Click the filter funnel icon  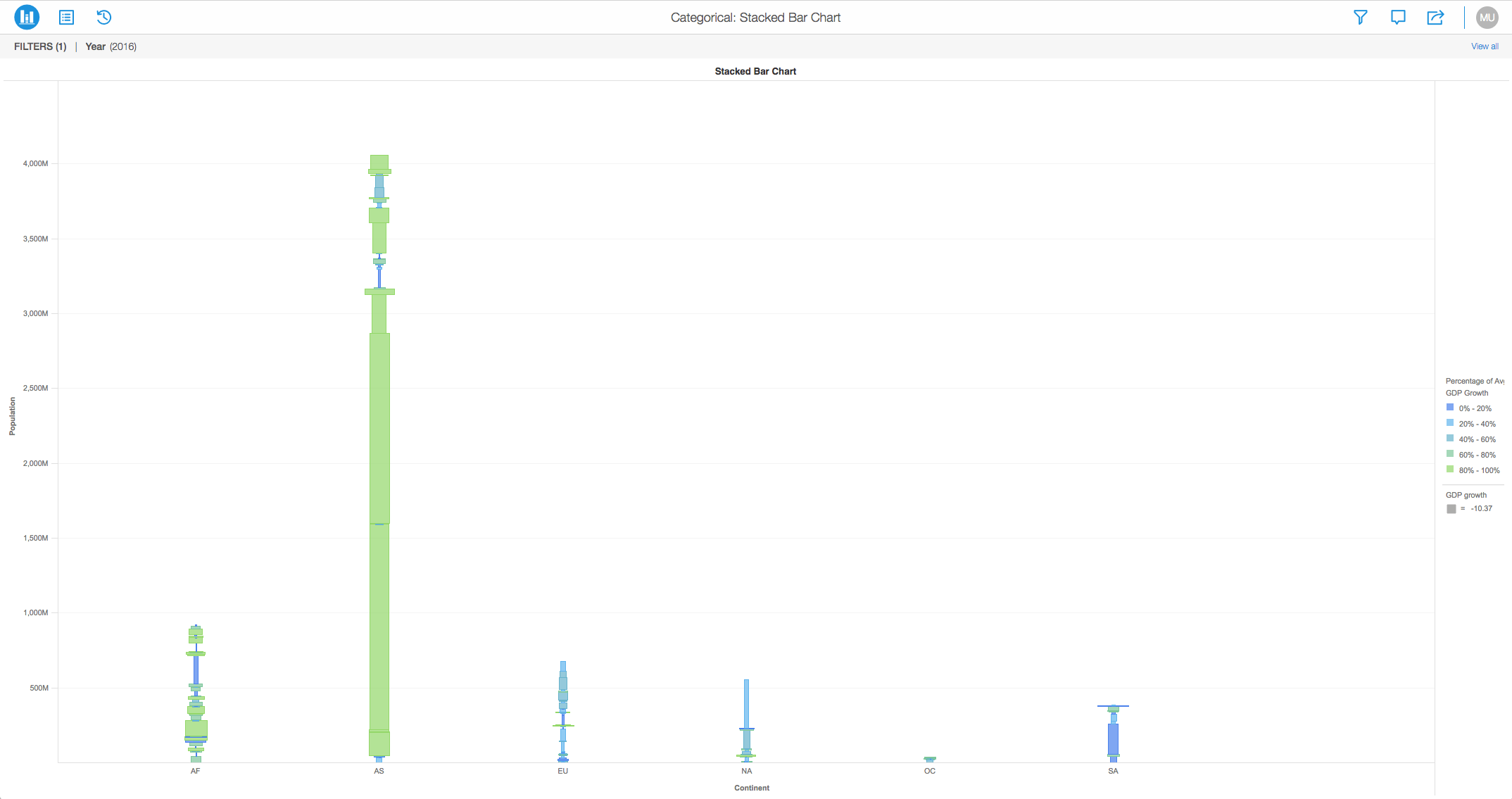pos(1360,17)
